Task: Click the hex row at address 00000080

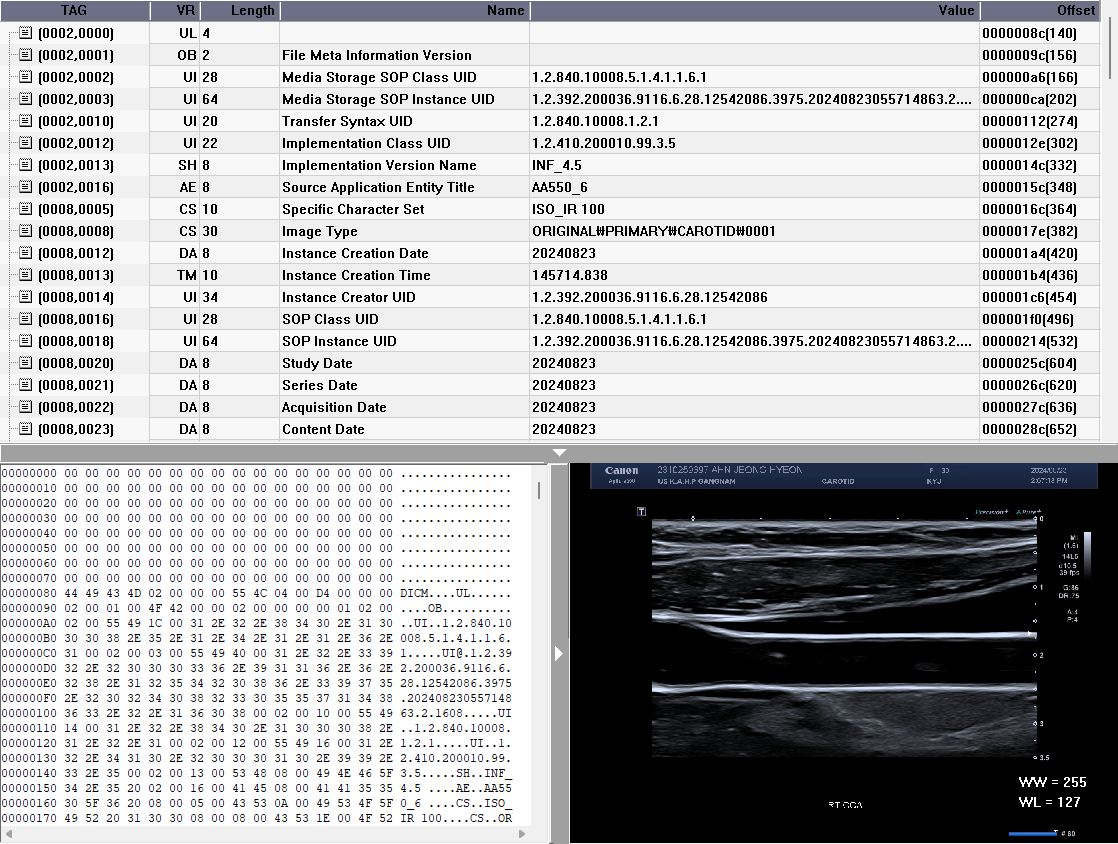Action: [x=257, y=593]
